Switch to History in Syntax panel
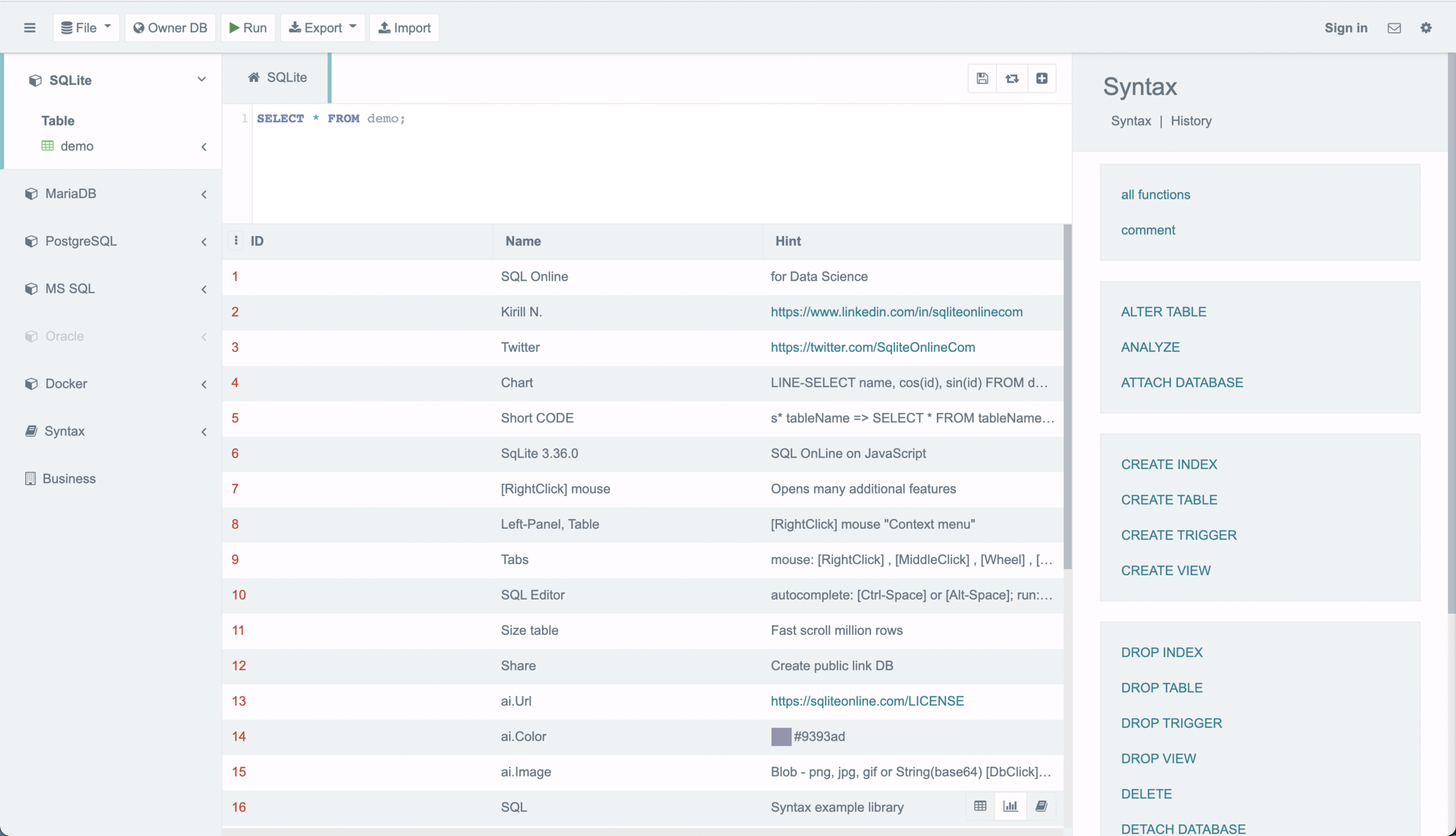Screen dimensions: 1456x836 tap(1190, 121)
